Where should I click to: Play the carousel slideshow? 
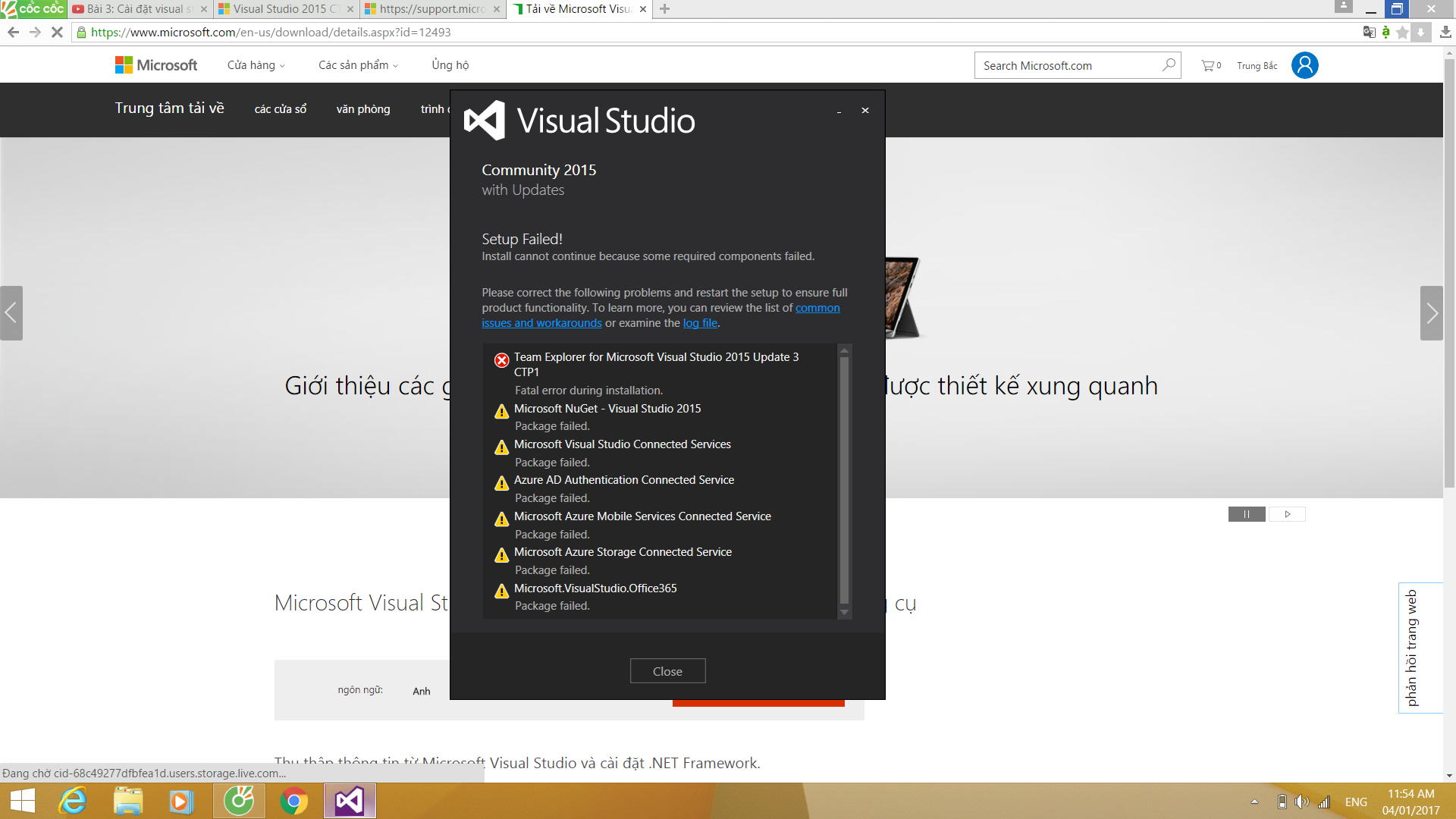[1287, 514]
